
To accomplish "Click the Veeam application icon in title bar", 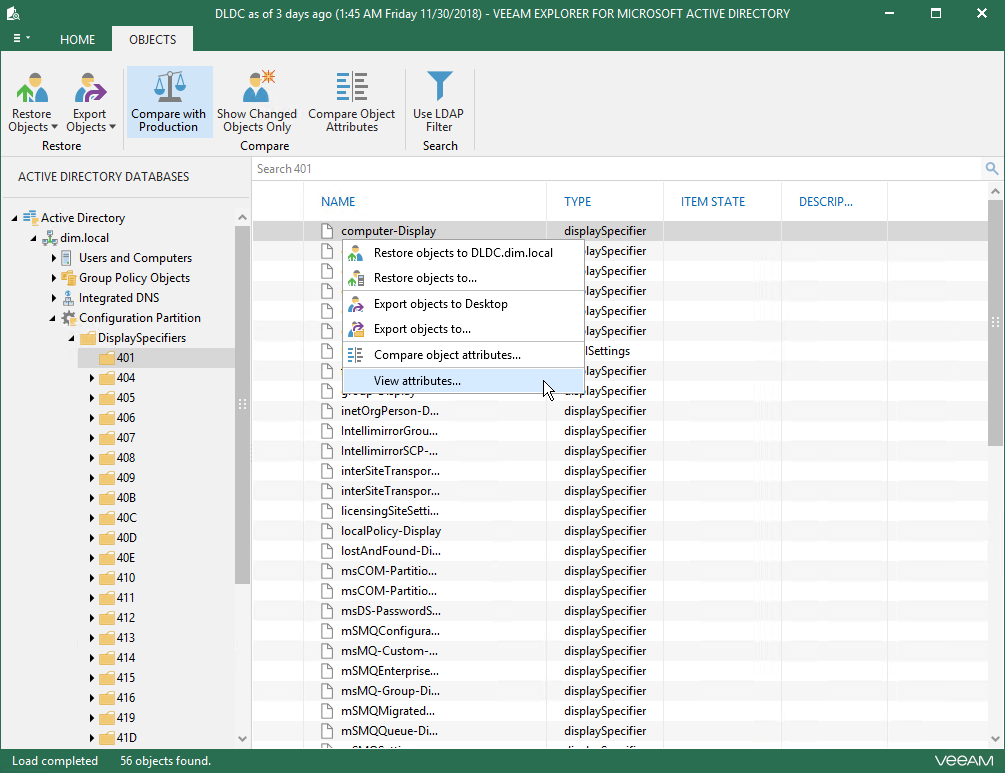I will [13, 13].
